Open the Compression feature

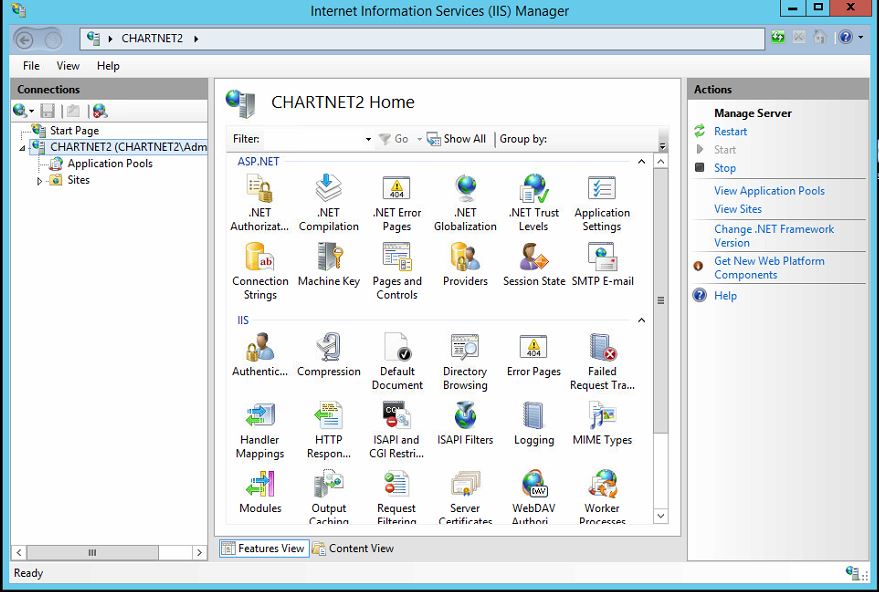coord(329,355)
